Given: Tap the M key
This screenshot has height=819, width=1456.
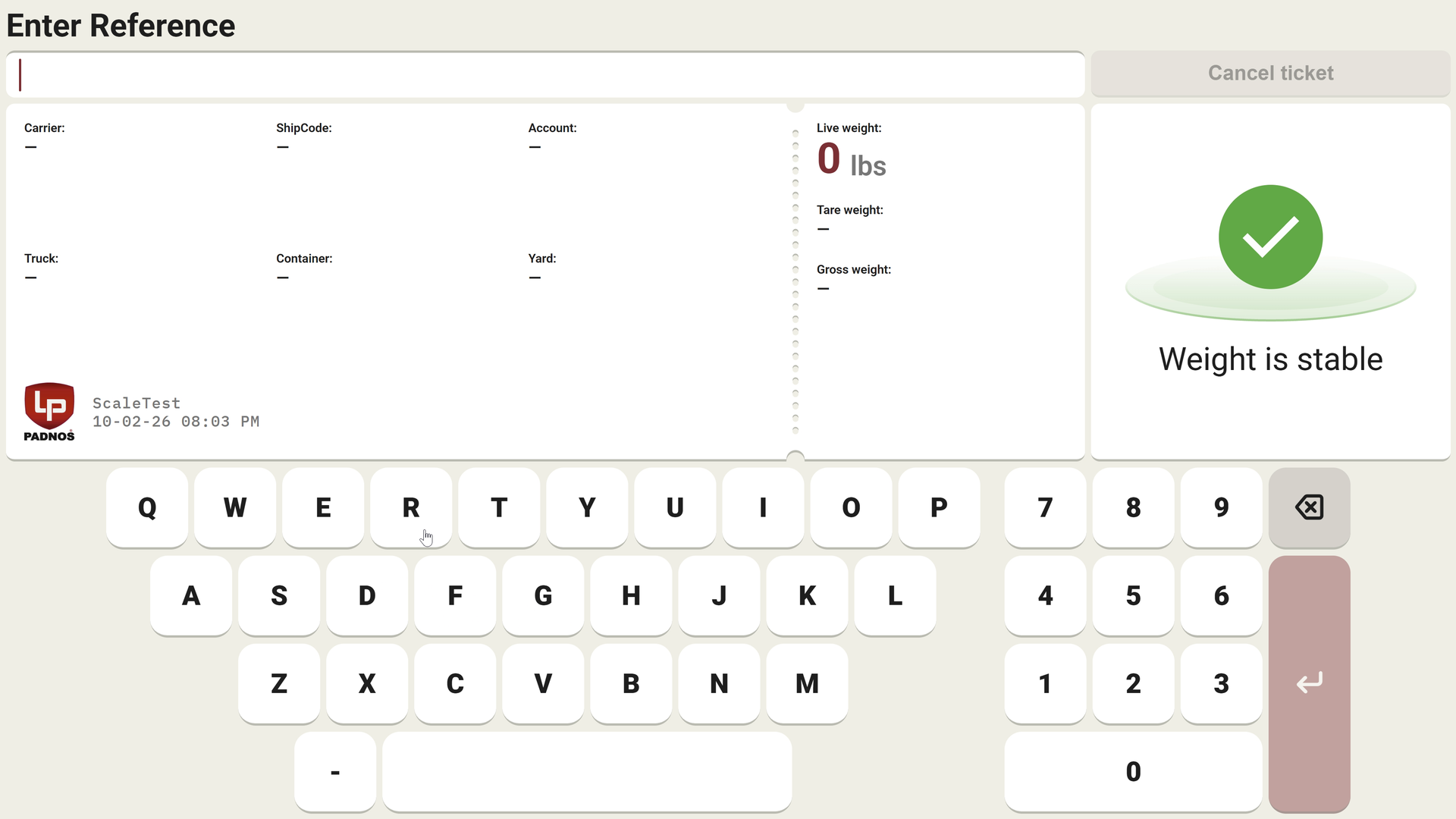Looking at the screenshot, I should 807,683.
